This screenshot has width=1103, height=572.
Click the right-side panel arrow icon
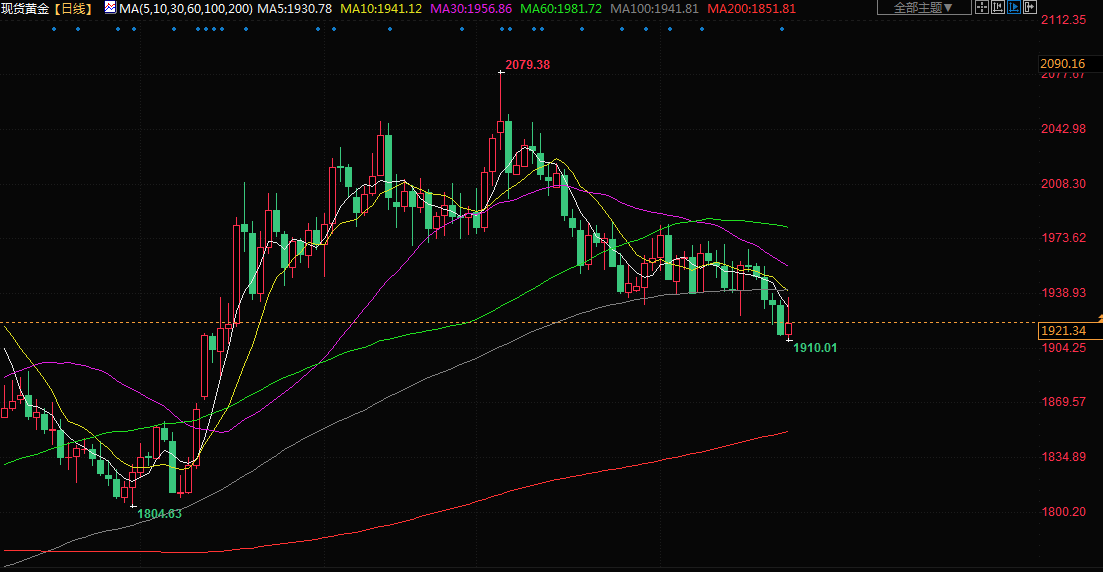[x=1032, y=8]
